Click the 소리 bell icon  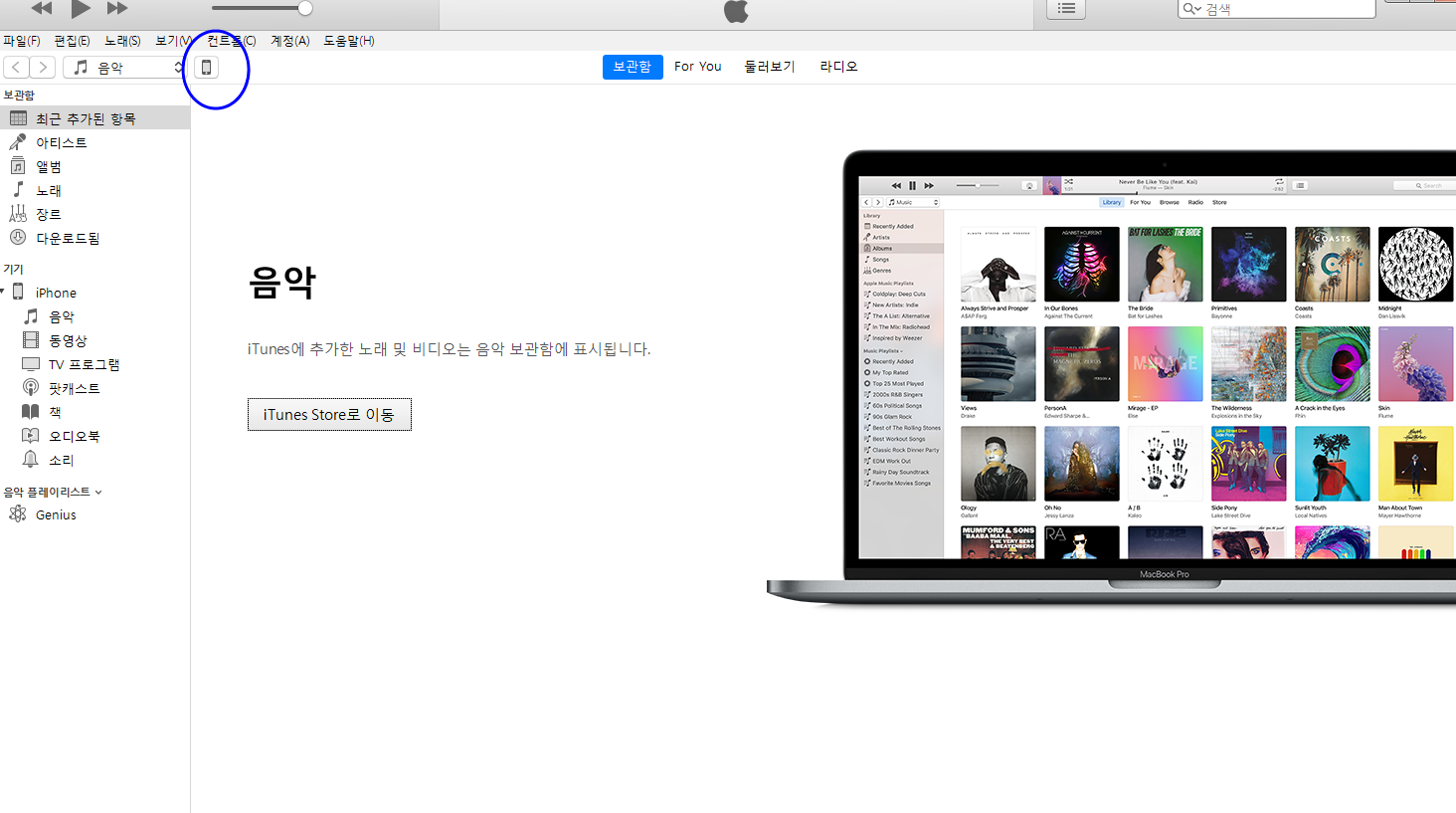coord(31,459)
